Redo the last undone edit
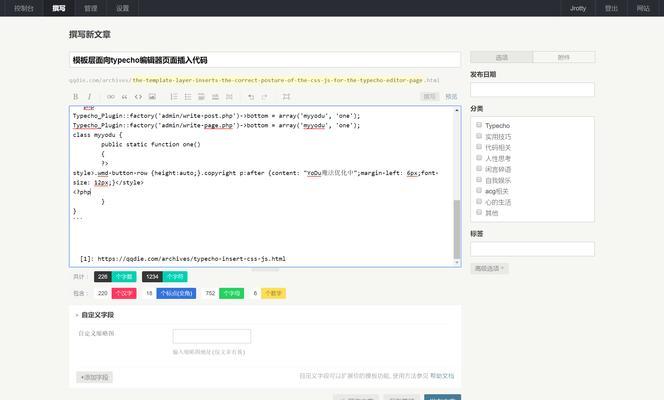The height and width of the screenshot is (400, 664). (x=265, y=97)
